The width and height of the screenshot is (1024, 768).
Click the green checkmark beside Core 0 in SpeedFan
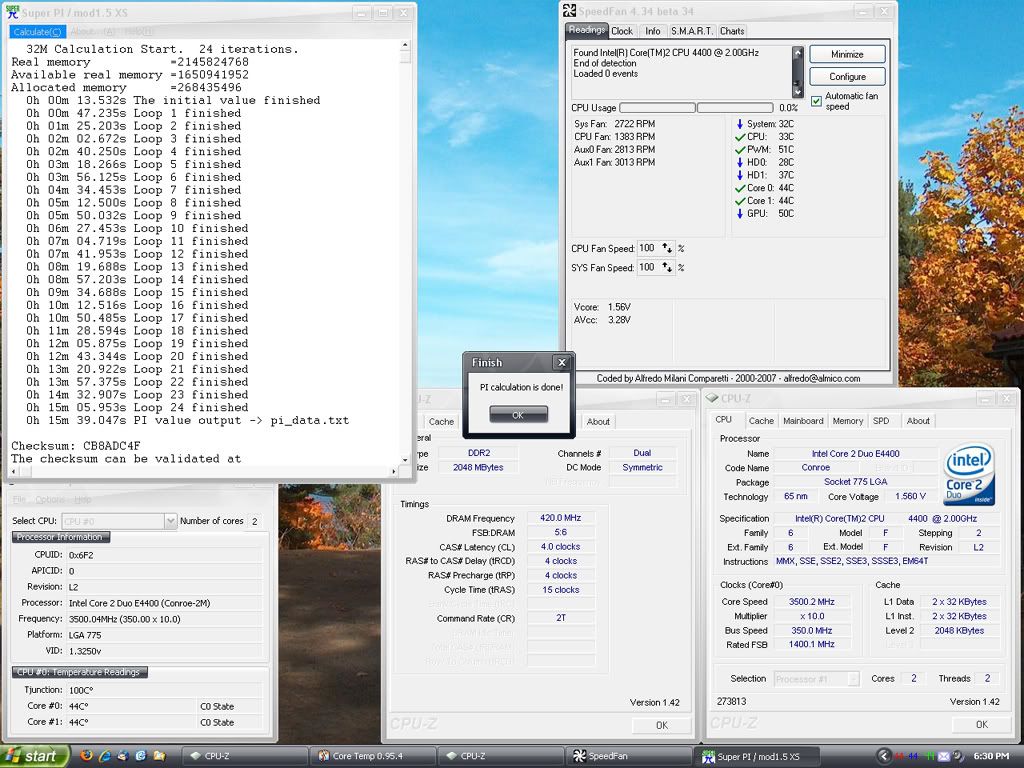pos(740,188)
